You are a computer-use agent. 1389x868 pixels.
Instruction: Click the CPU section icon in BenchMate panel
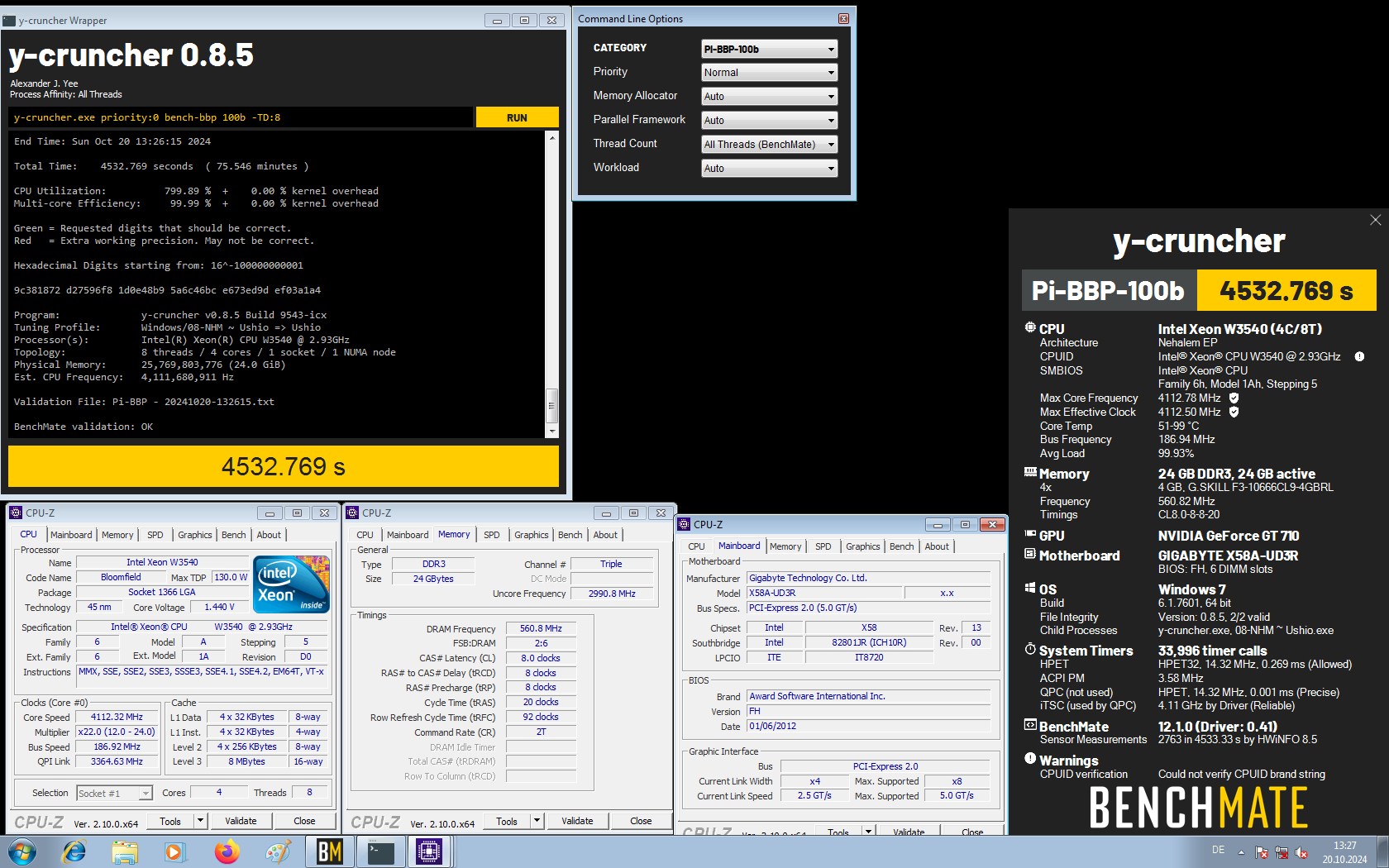pos(1030,328)
